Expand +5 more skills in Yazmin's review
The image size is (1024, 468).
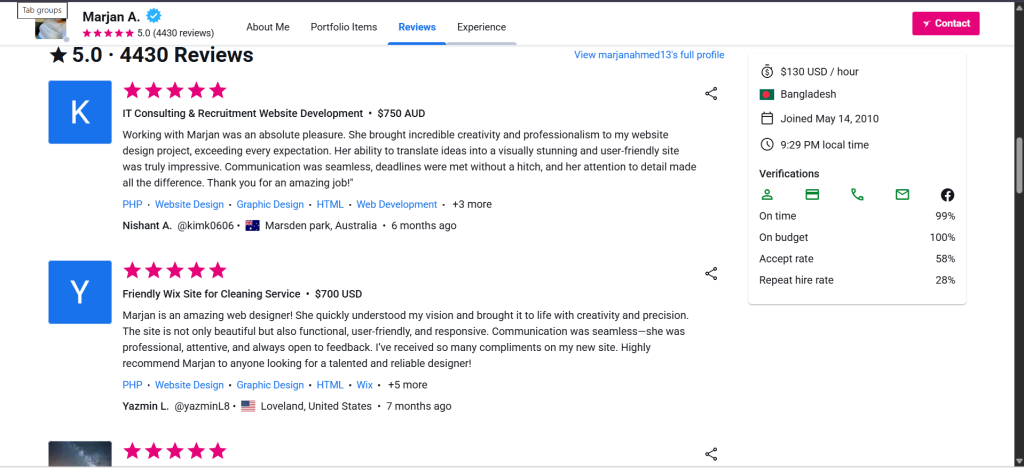point(408,384)
